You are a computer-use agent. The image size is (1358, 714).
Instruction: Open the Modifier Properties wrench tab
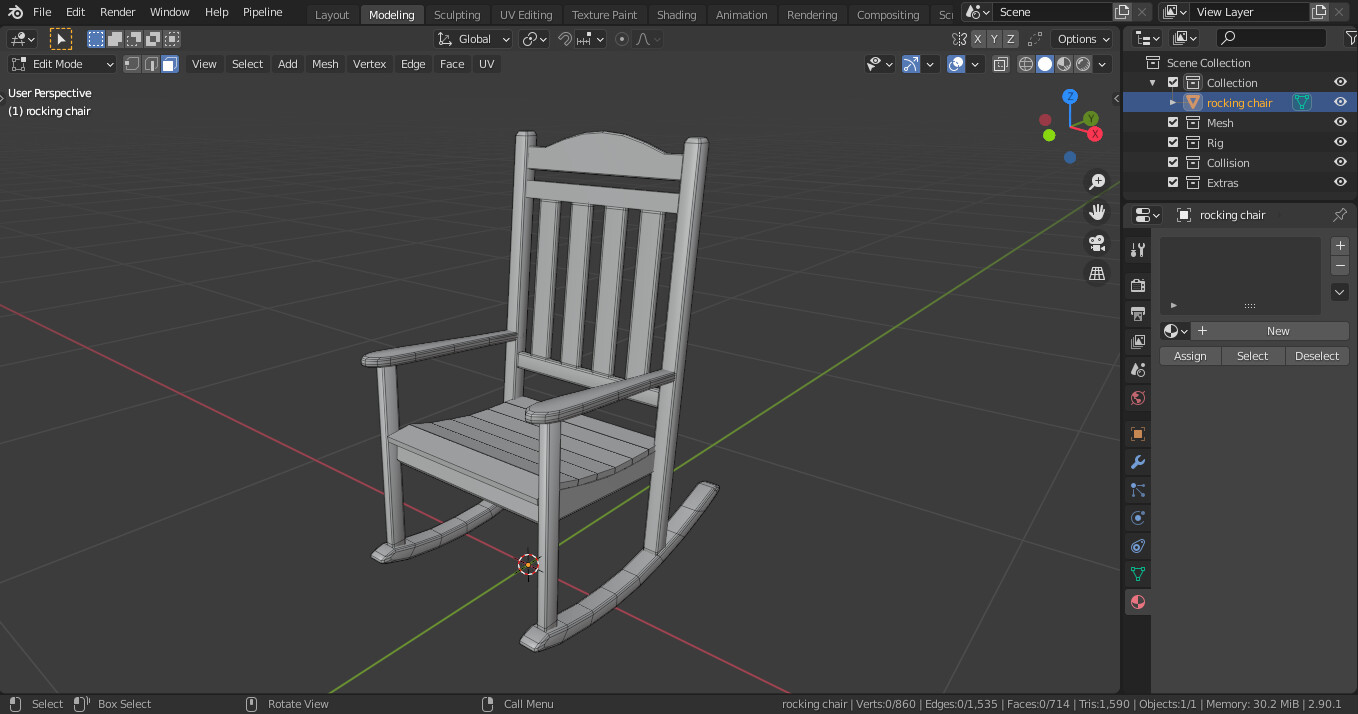tap(1137, 461)
